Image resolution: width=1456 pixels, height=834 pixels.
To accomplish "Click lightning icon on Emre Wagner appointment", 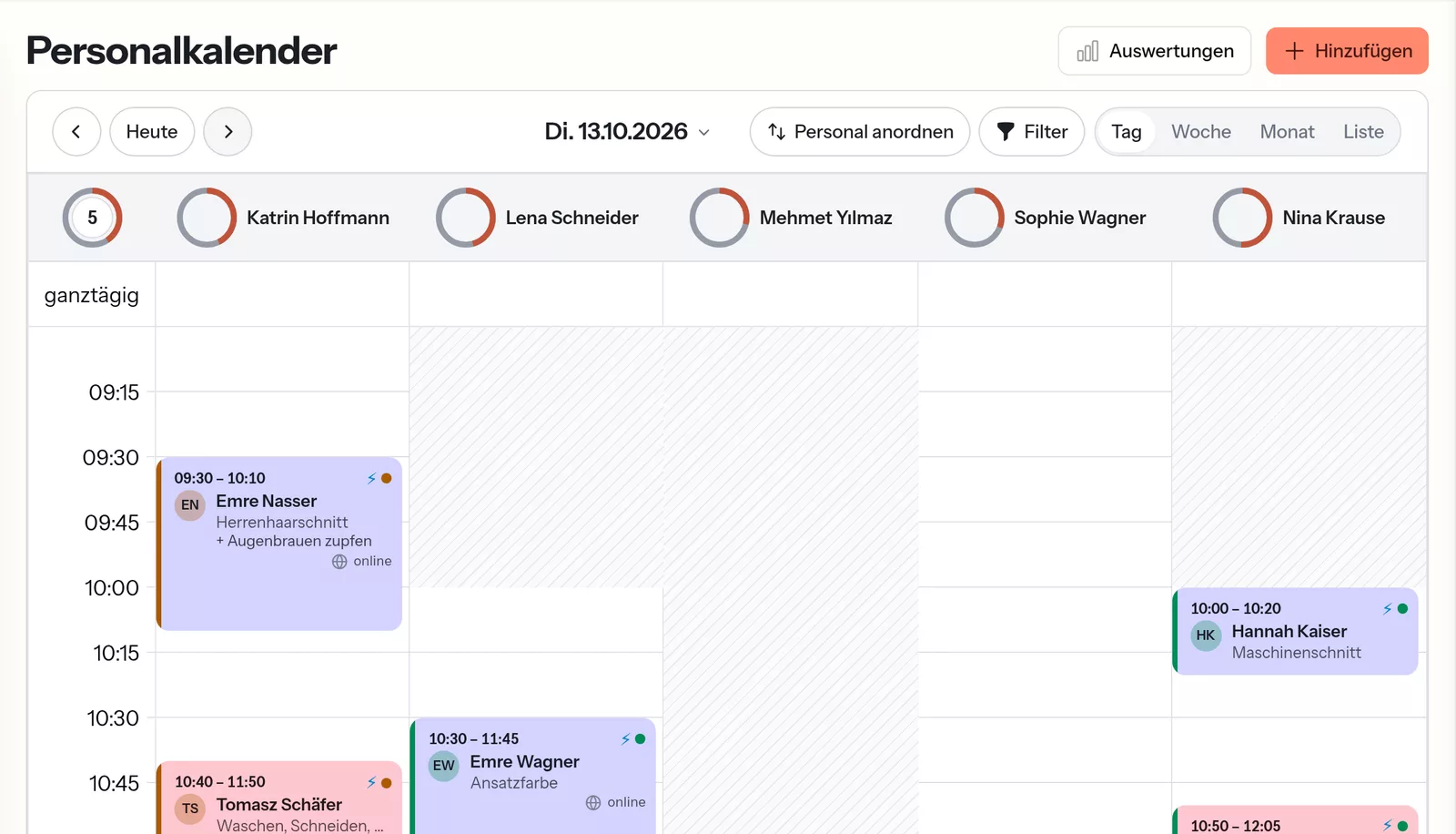I will pyautogui.click(x=625, y=739).
